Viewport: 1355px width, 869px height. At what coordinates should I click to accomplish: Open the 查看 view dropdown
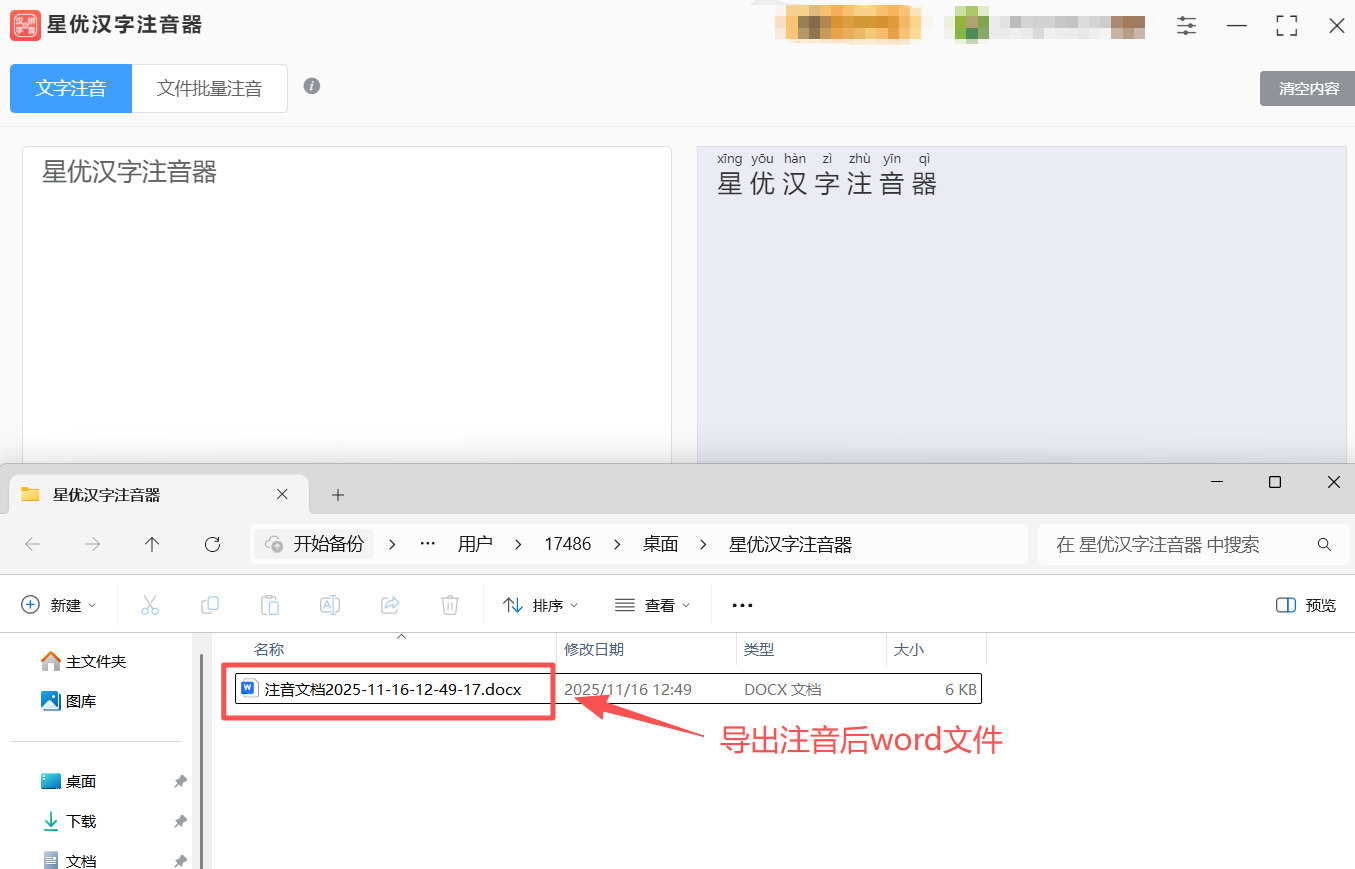coord(652,605)
